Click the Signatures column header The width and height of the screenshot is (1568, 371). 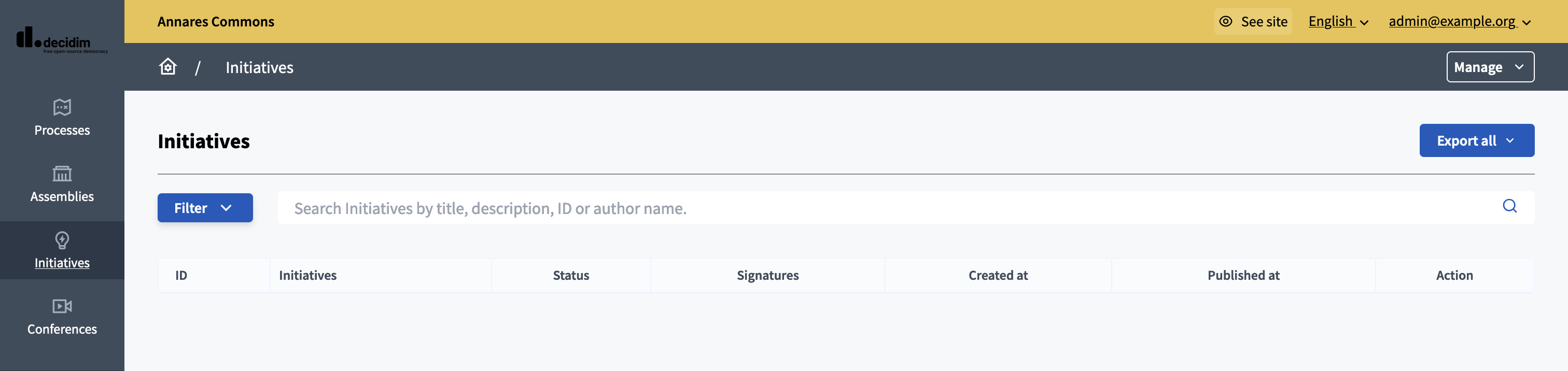767,276
